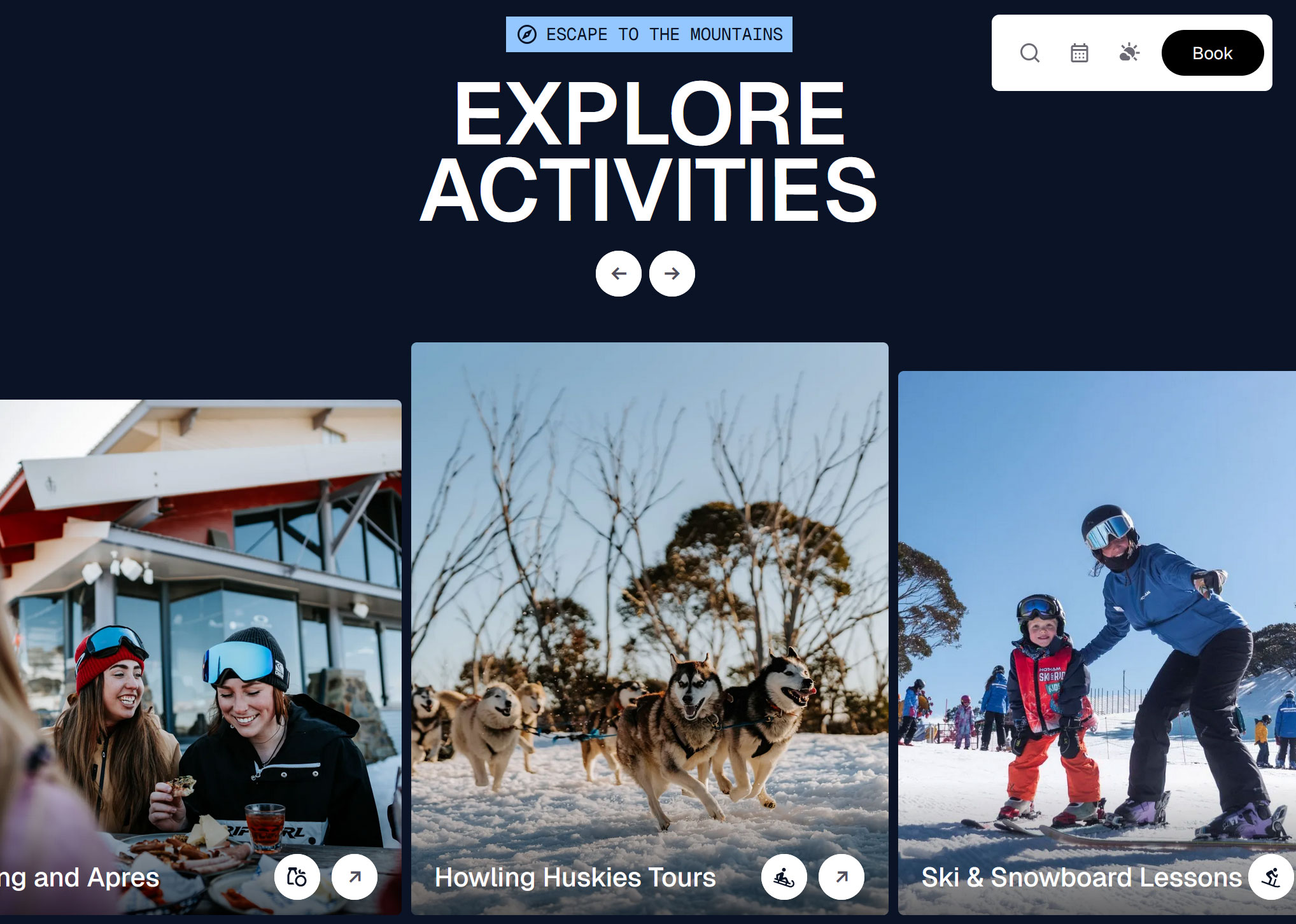The image size is (1296, 924).
Task: Open the search icon in top toolbar
Action: pyautogui.click(x=1029, y=53)
